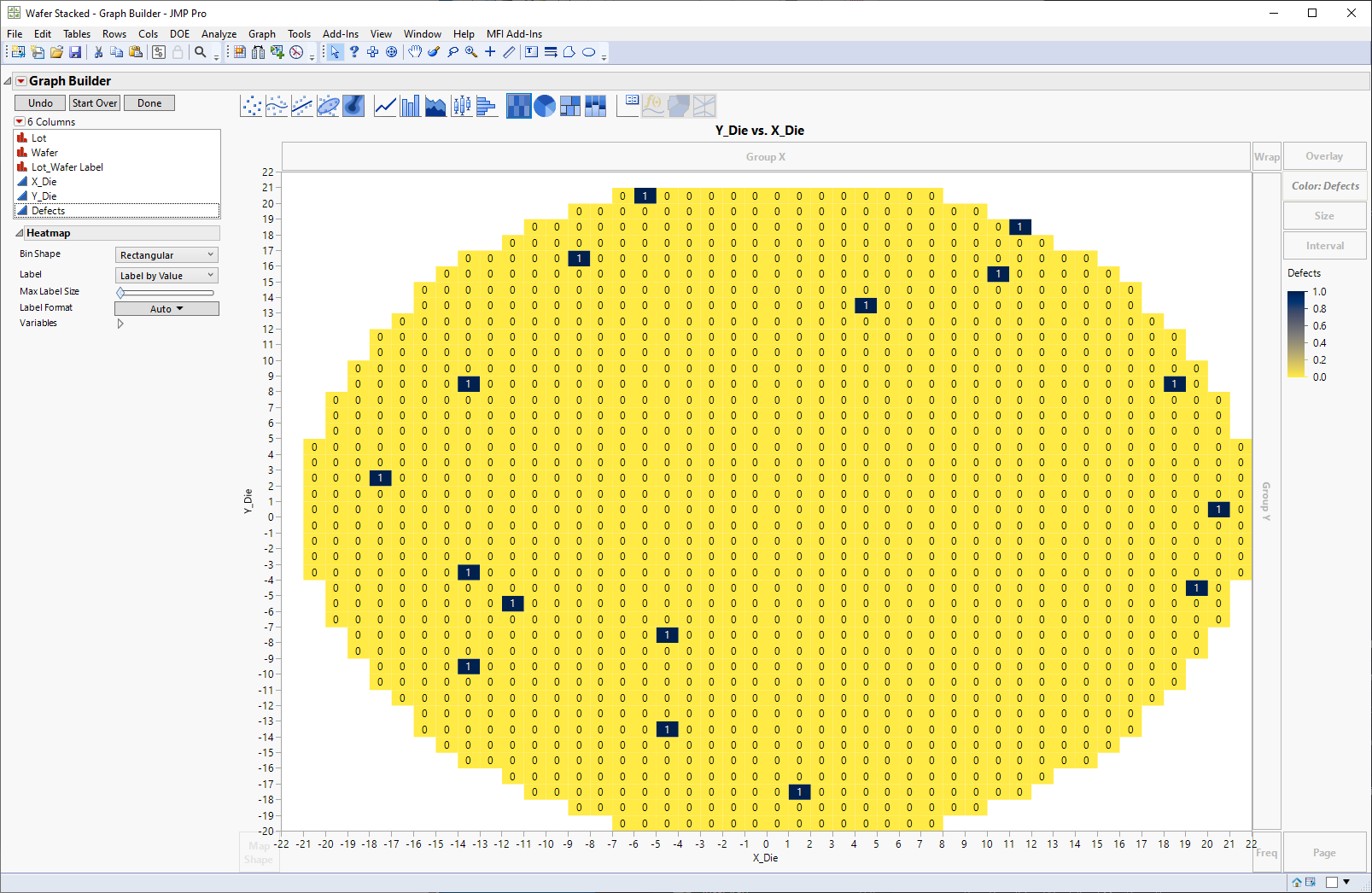1372x893 pixels.
Task: Click the Done button
Action: pos(149,103)
